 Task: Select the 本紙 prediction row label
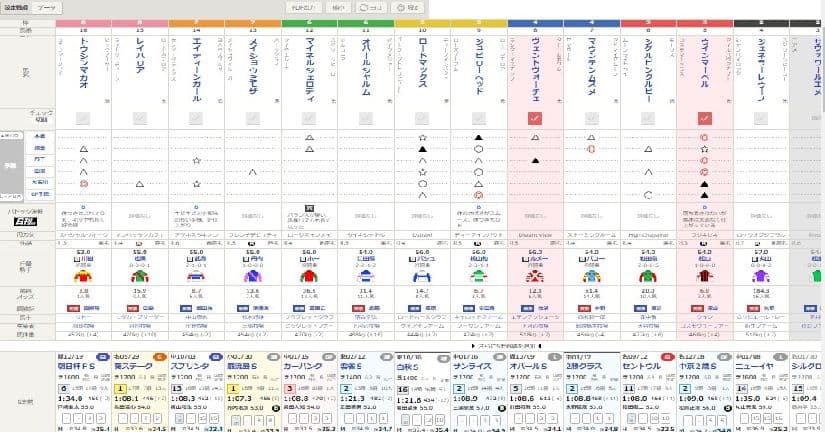click(x=39, y=136)
